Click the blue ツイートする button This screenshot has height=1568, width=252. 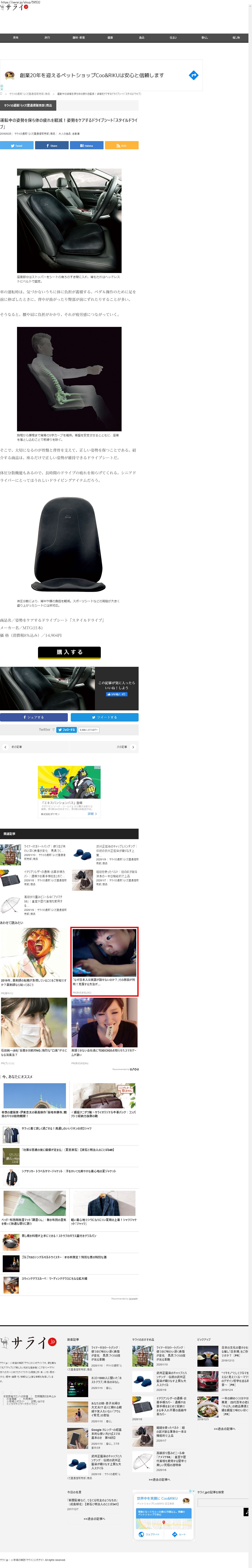click(104, 717)
